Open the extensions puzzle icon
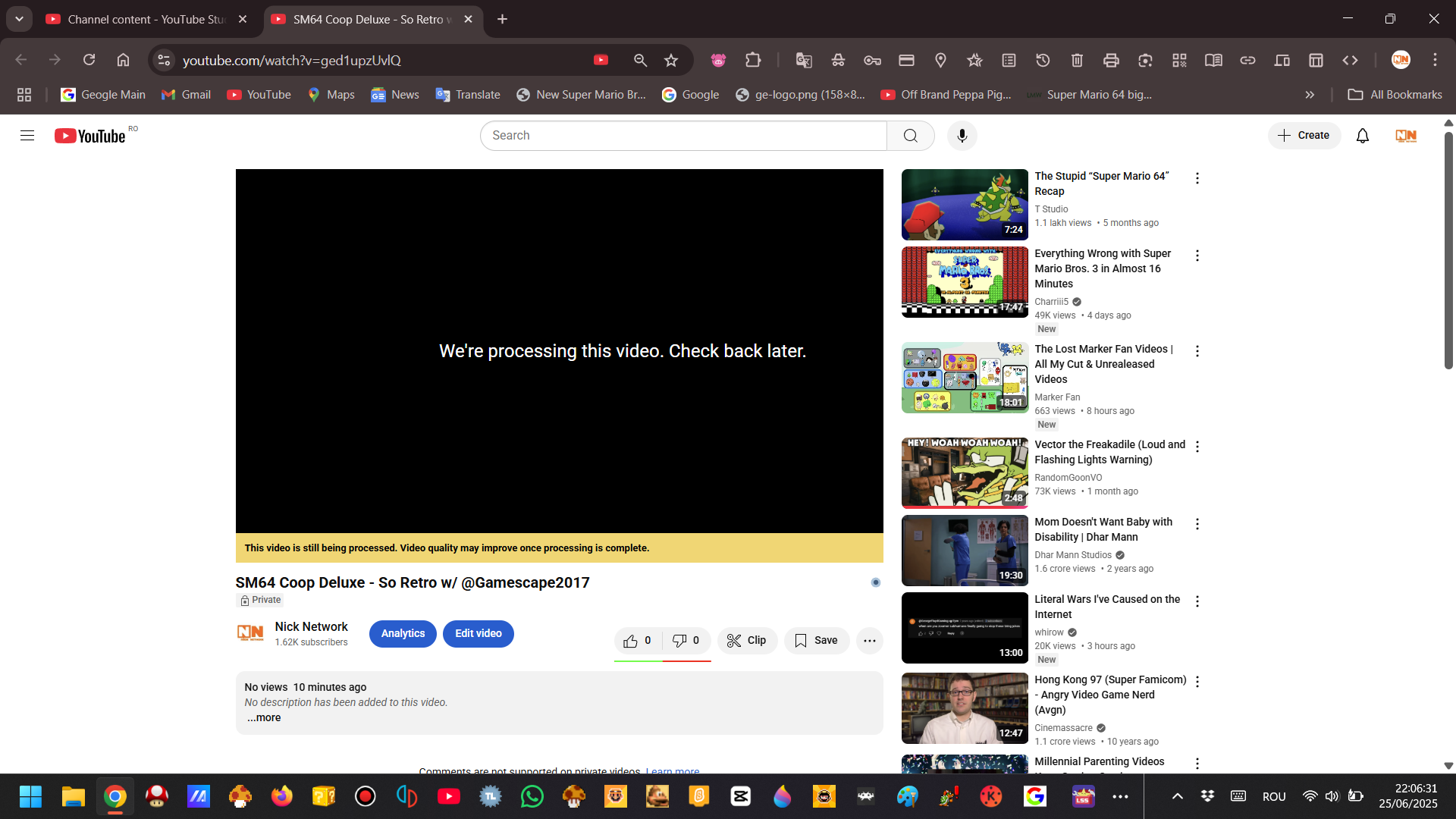1456x819 pixels. [753, 60]
